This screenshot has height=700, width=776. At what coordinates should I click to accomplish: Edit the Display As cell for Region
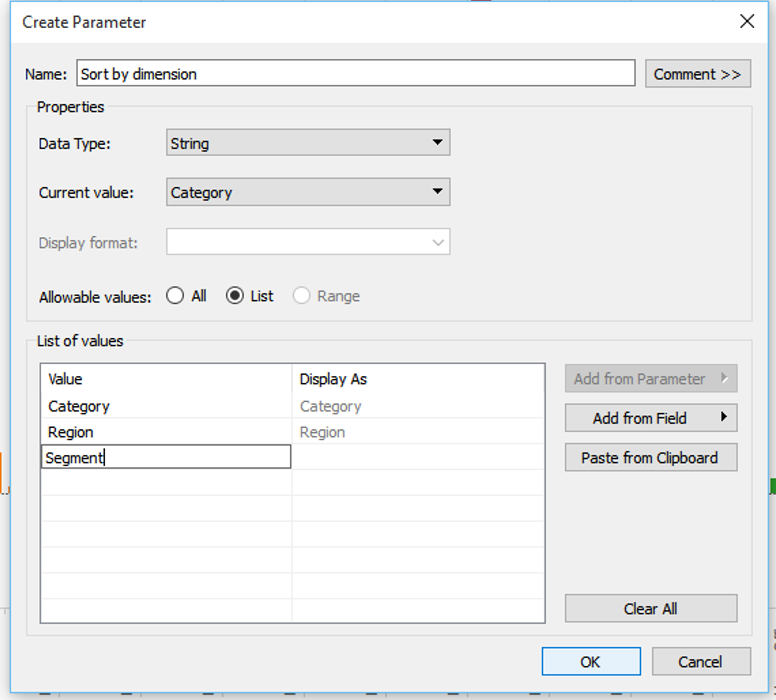click(x=417, y=432)
